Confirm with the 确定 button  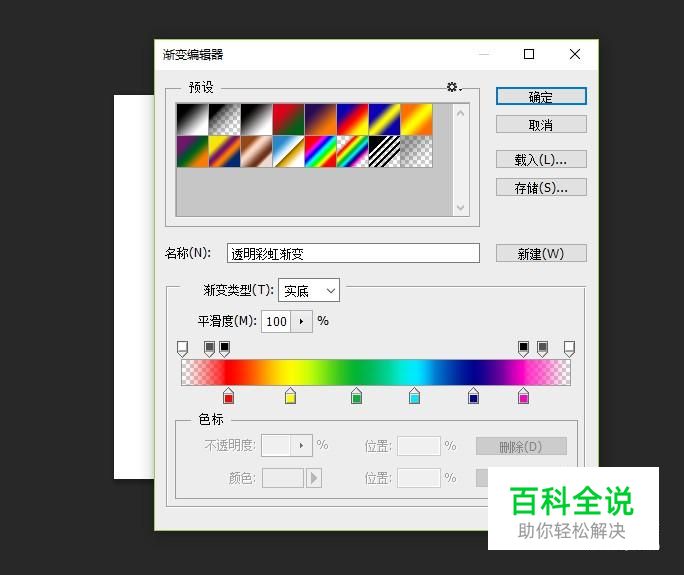point(541,96)
